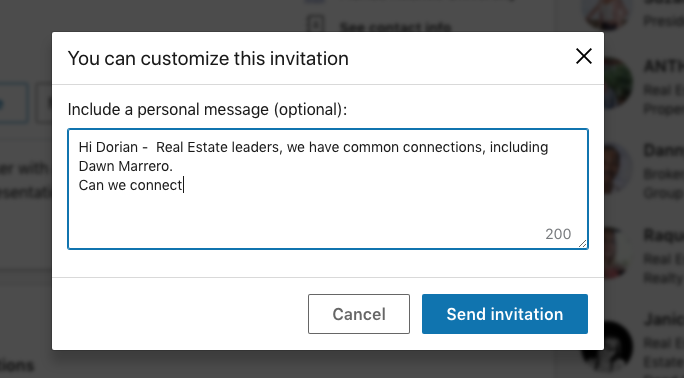The height and width of the screenshot is (378, 684).
Task: Click the blurred blue-outlined button behind dialog
Action: [x=13, y=104]
